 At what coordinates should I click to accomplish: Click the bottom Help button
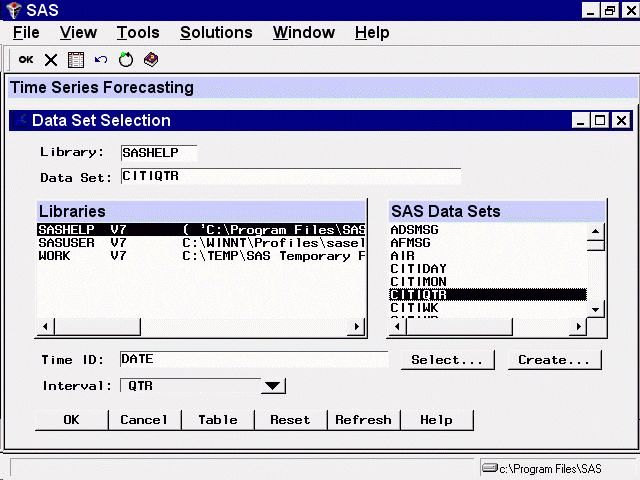pyautogui.click(x=437, y=420)
